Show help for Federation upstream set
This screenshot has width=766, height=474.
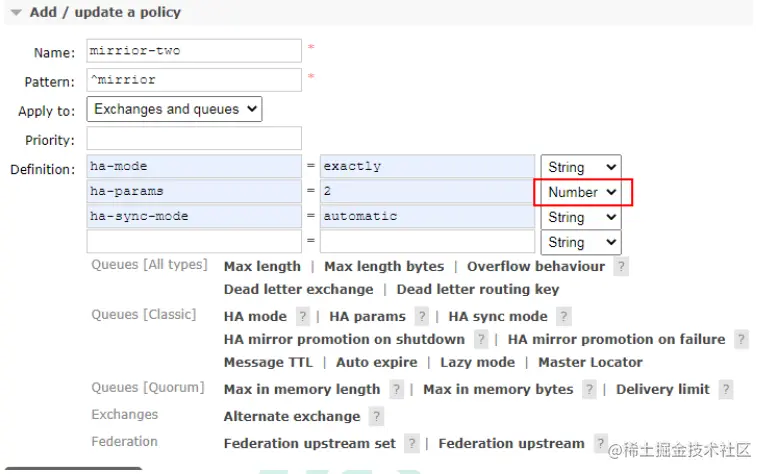(412, 444)
